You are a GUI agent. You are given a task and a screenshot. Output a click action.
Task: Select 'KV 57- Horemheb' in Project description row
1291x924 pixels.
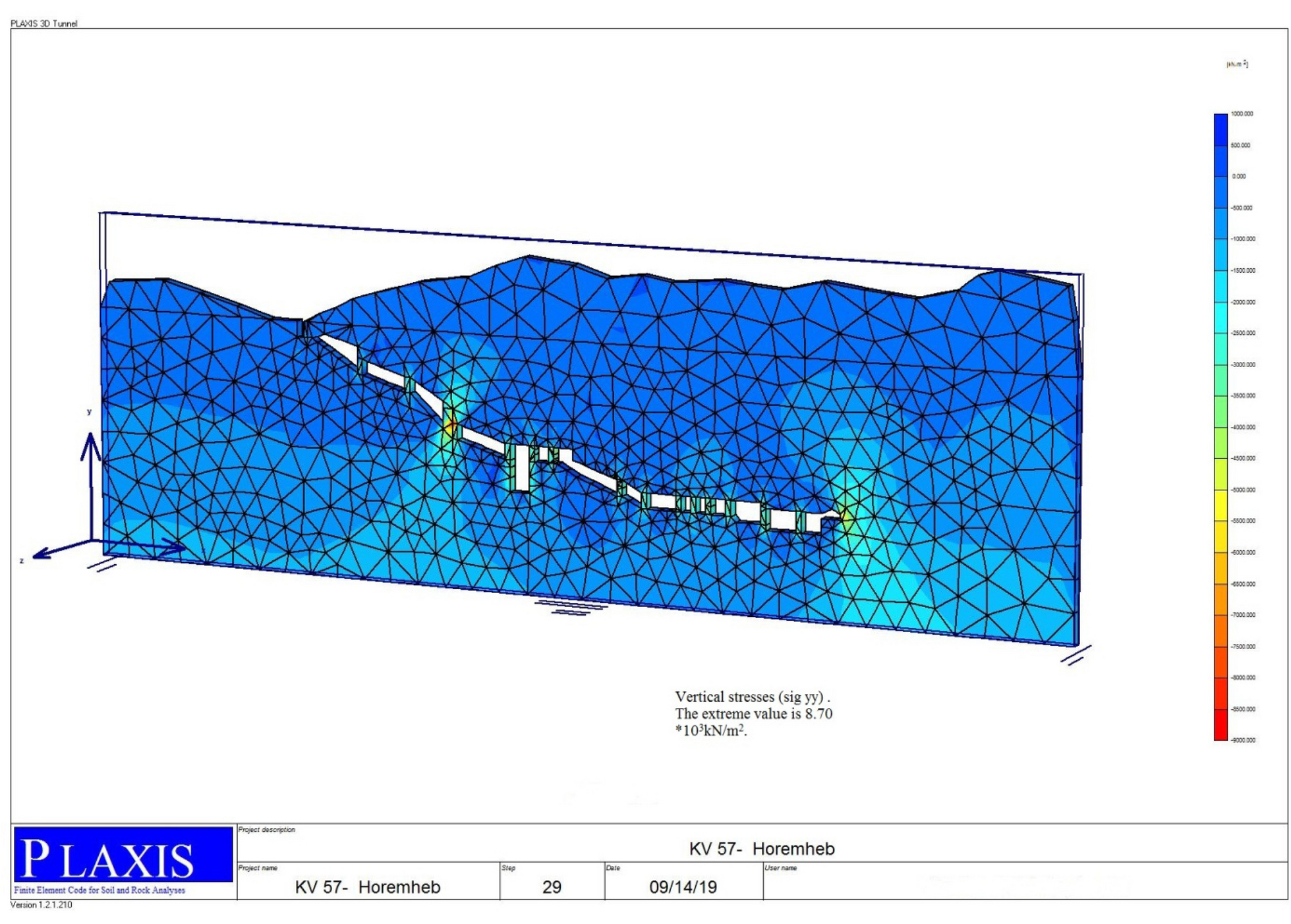coord(762,849)
